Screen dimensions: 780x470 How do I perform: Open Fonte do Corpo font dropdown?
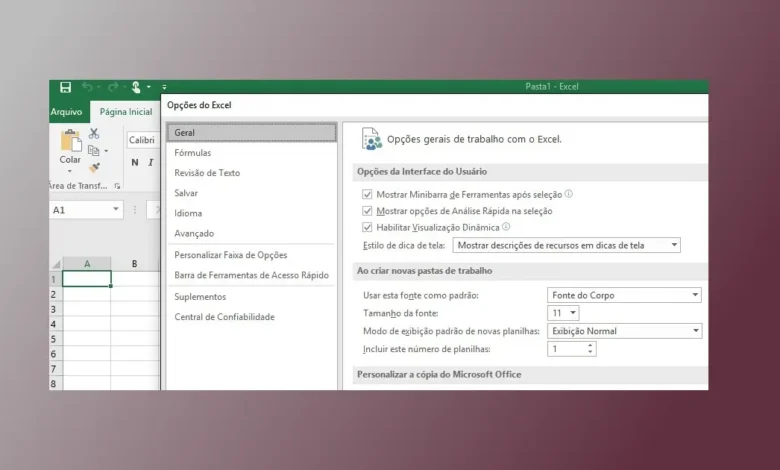pyautogui.click(x=624, y=295)
